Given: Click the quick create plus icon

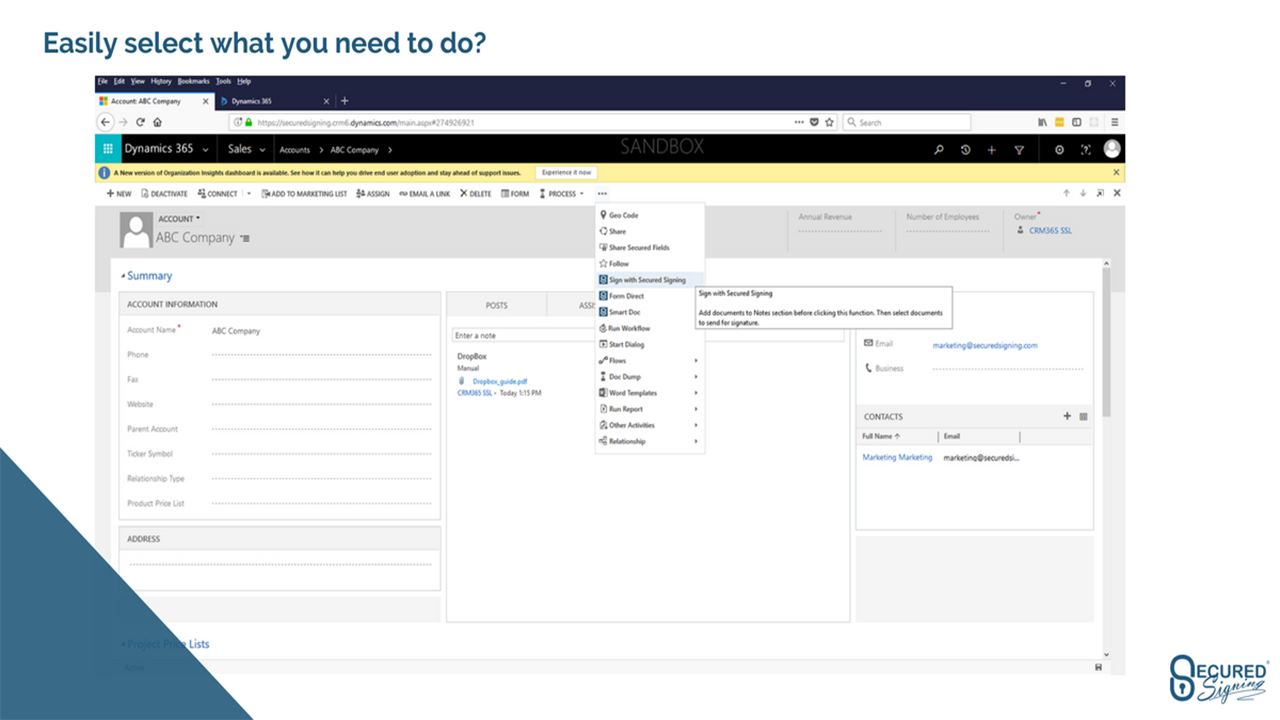Looking at the screenshot, I should (992, 149).
